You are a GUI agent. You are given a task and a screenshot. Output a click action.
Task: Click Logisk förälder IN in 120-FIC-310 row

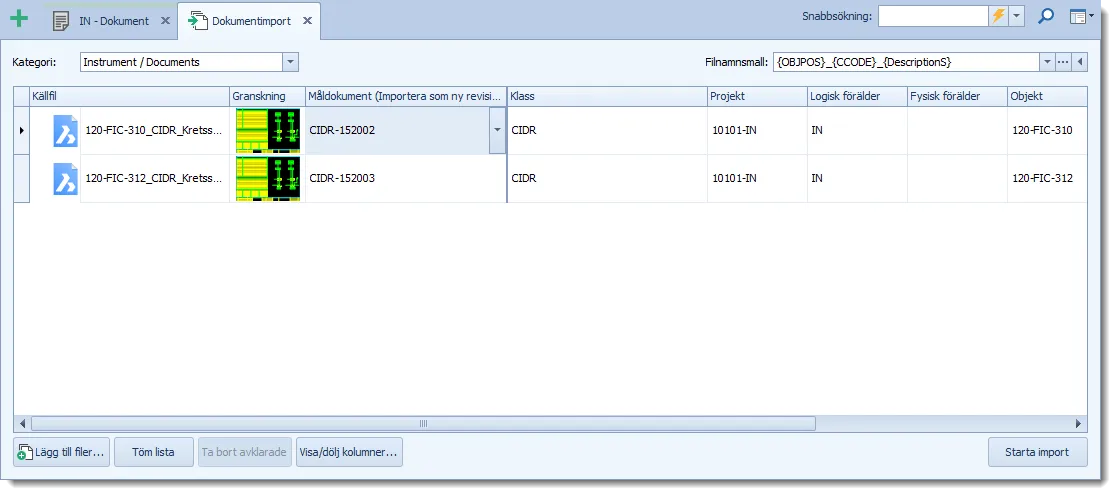point(856,130)
